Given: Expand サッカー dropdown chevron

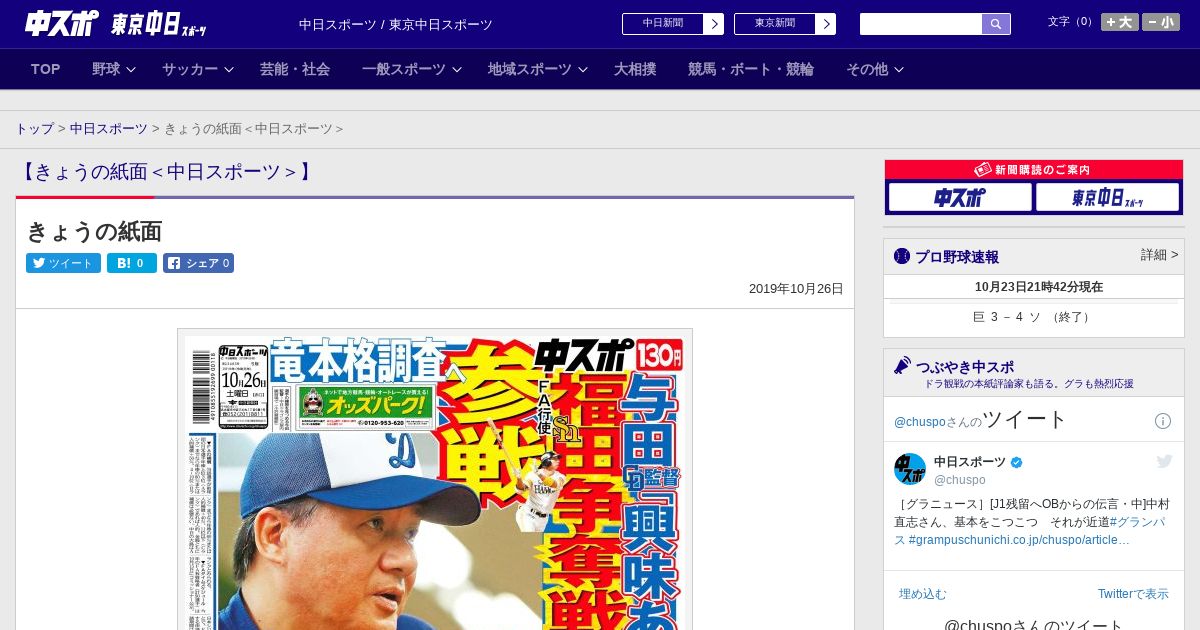Looking at the screenshot, I should (x=229, y=69).
